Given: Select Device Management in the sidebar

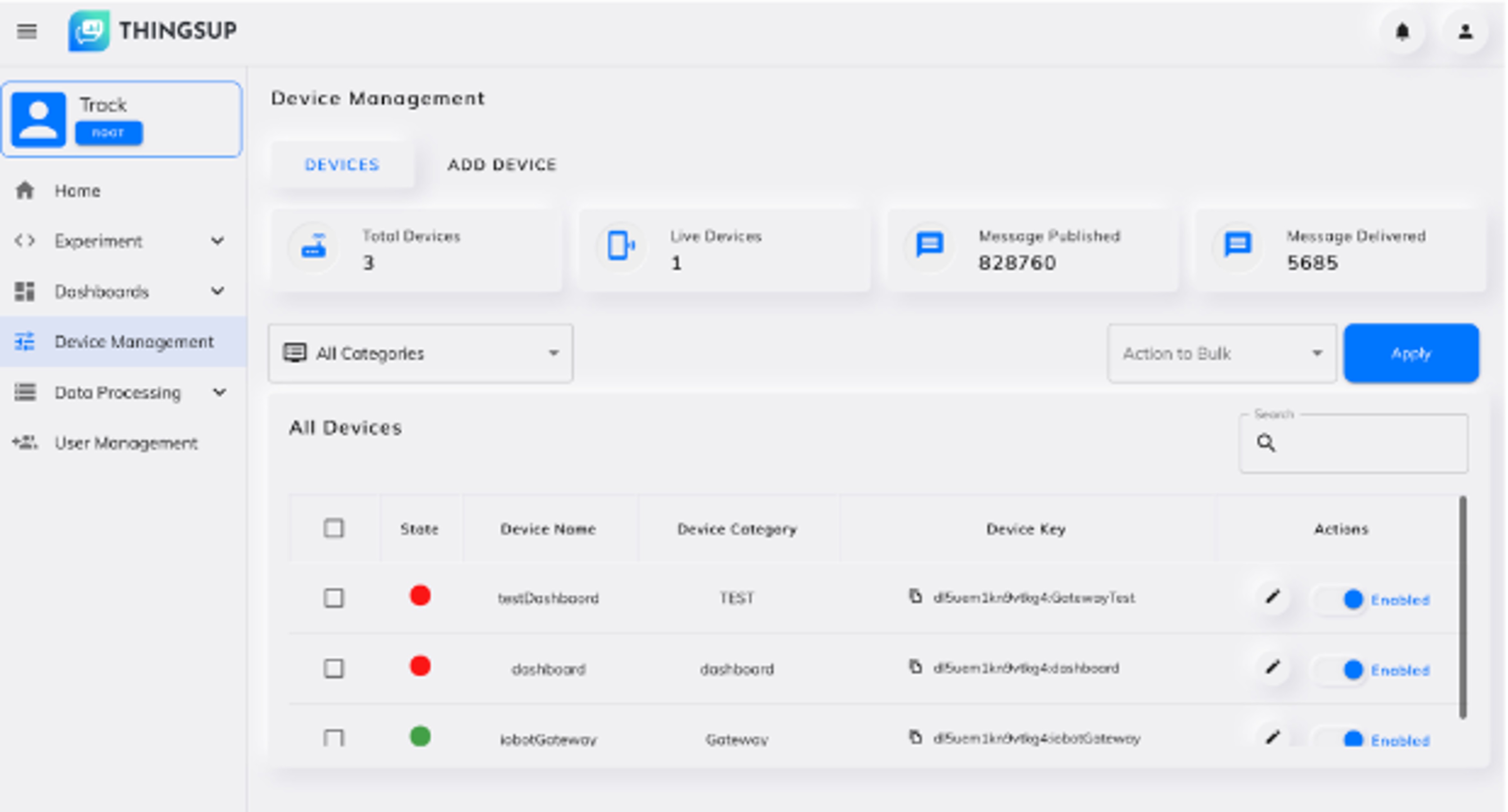Looking at the screenshot, I should point(134,342).
